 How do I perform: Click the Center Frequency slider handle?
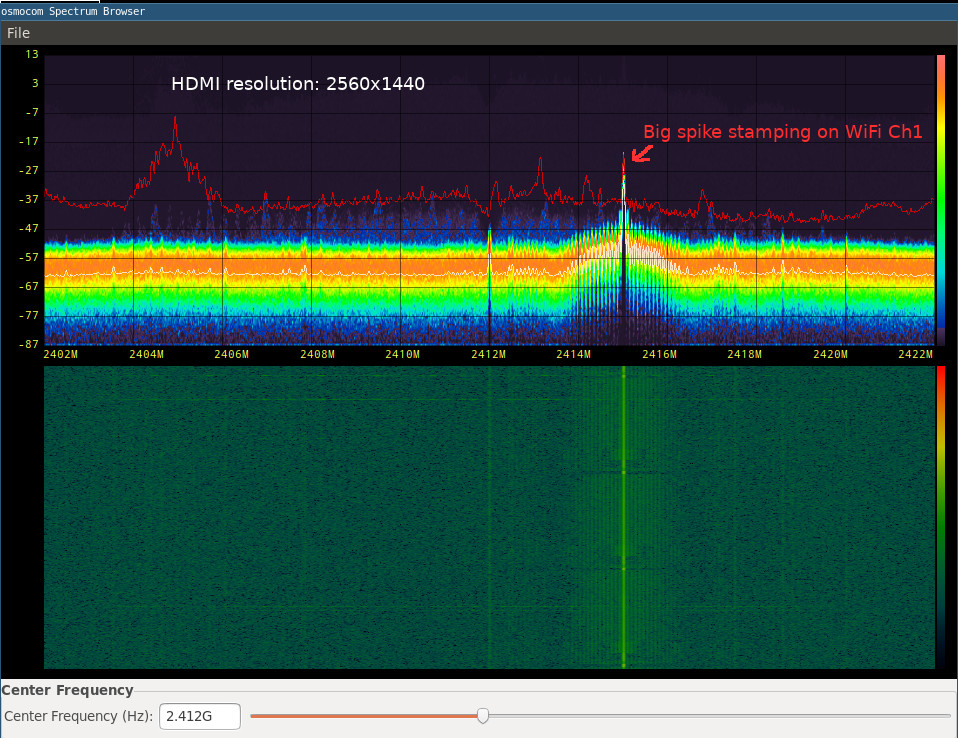(483, 715)
